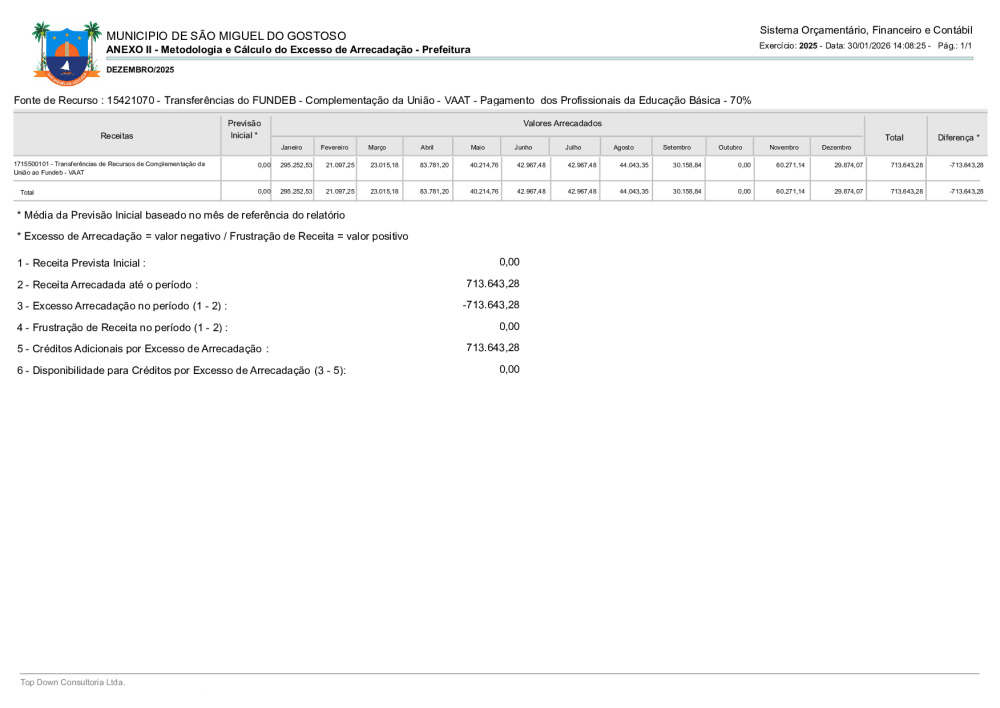
Task: Click the Outubro month column header
Action: pyautogui.click(x=730, y=147)
